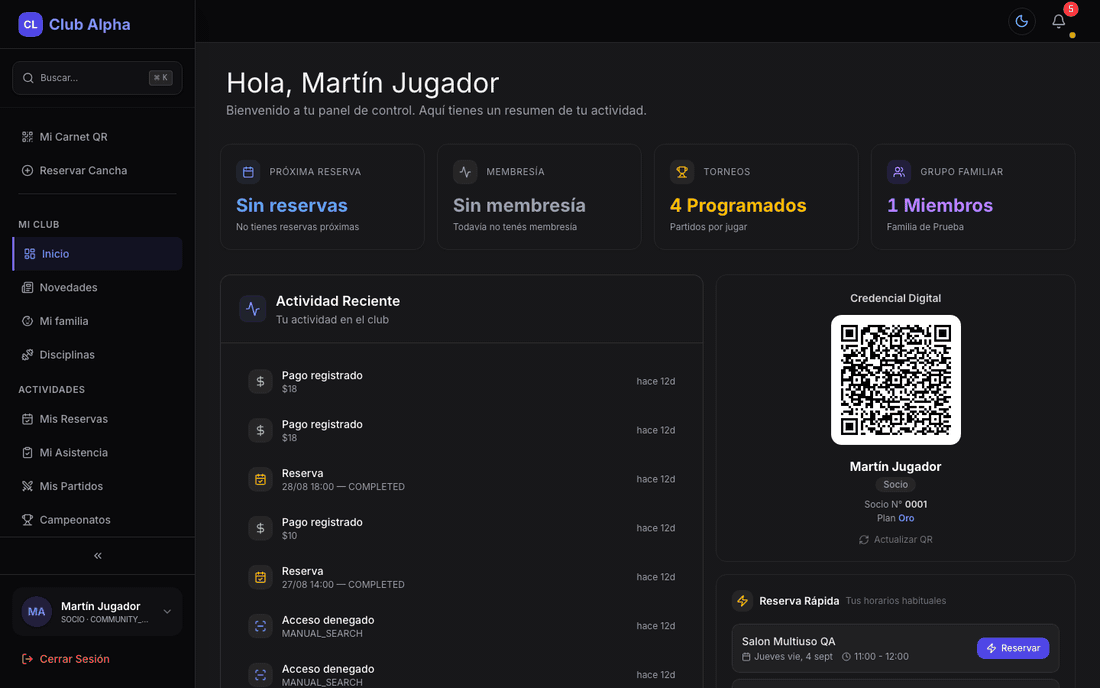Image resolution: width=1100 pixels, height=688 pixels.
Task: Click Credencial Digital heading
Action: [x=896, y=298]
